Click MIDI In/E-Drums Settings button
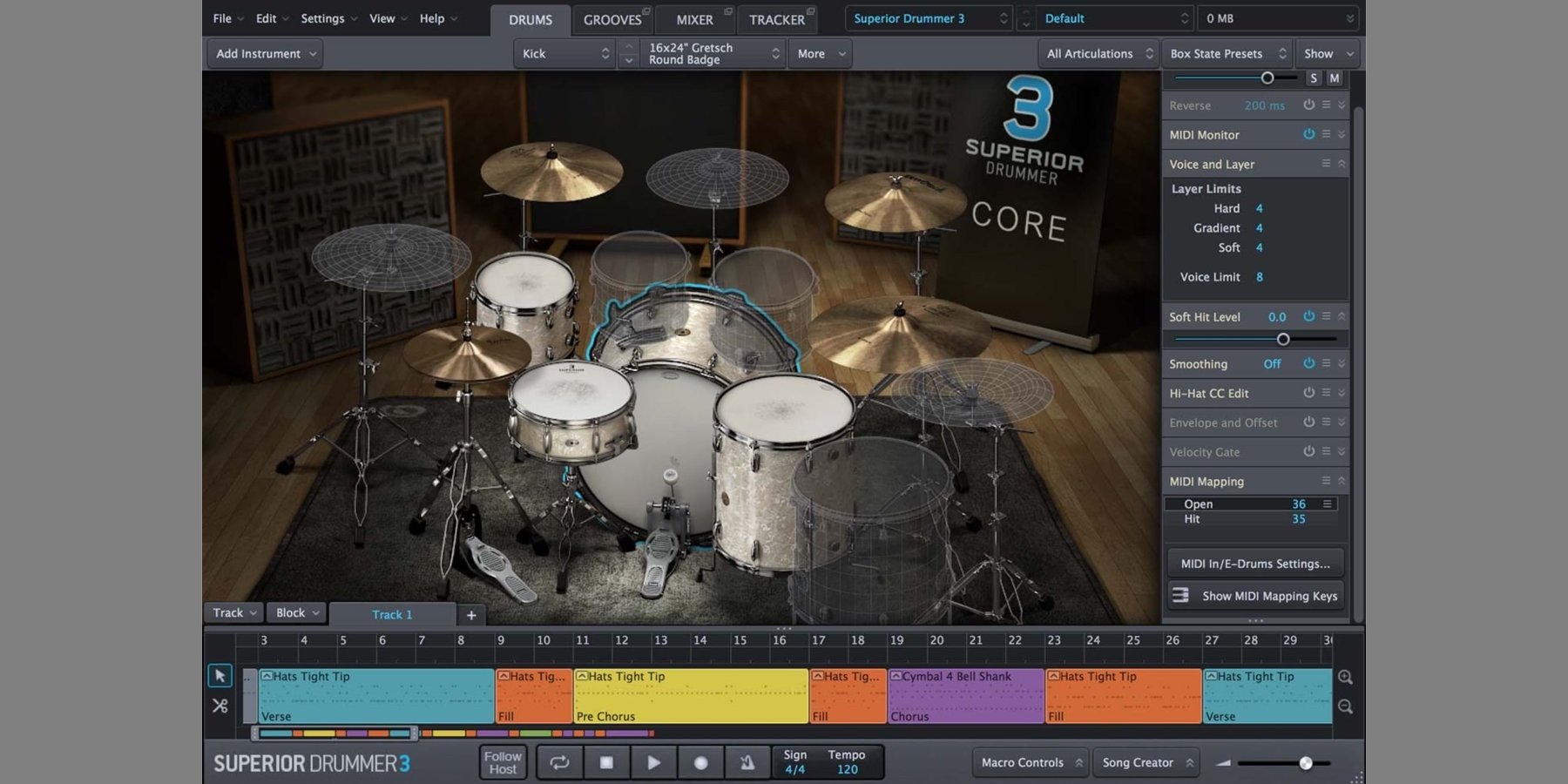This screenshot has width=1568, height=784. 1254,564
